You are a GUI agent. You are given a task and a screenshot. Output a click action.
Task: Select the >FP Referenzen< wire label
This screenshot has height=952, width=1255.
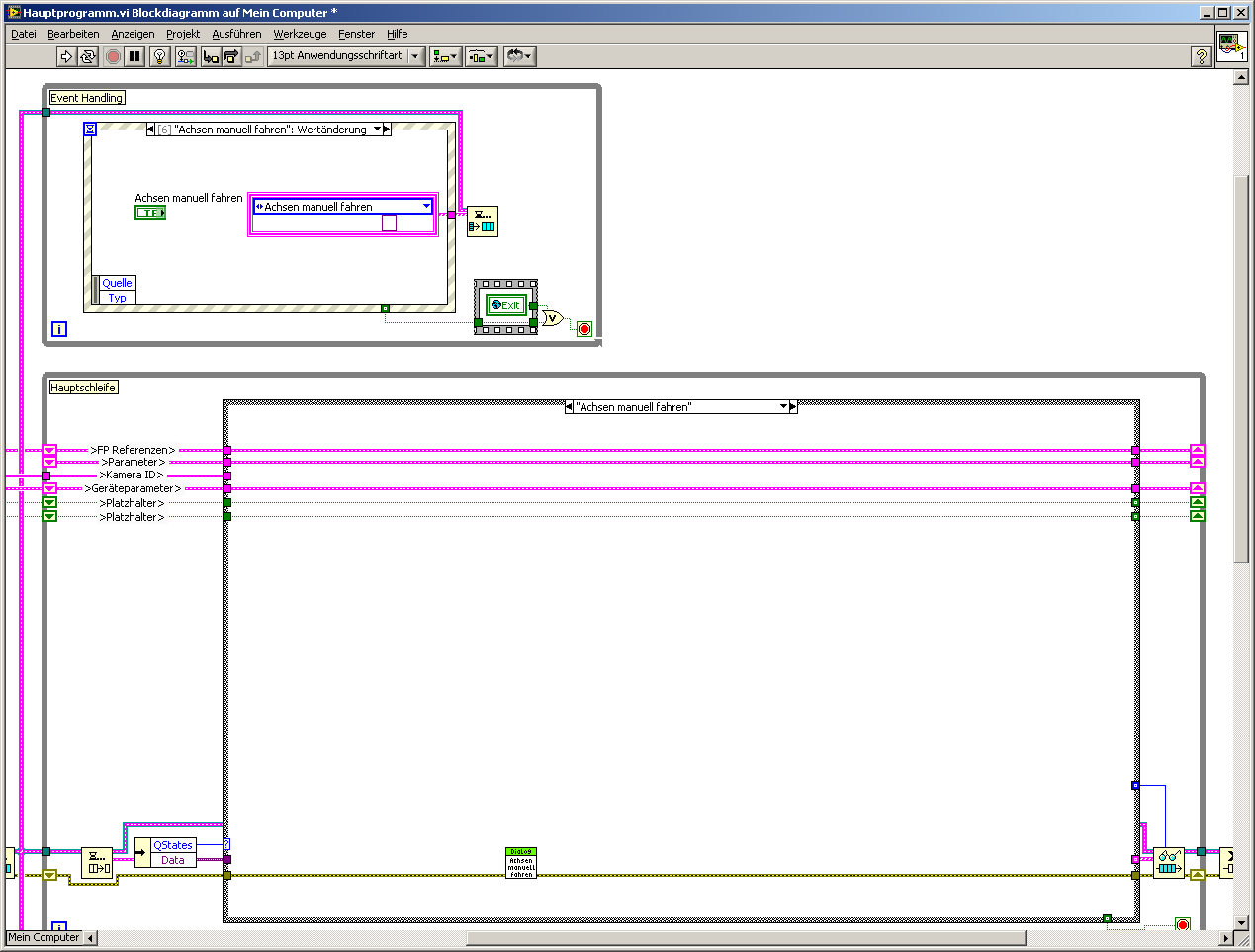[x=133, y=450]
